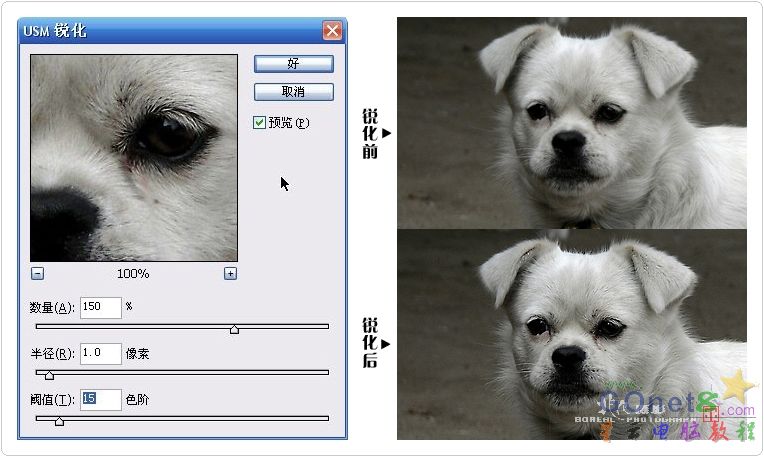
Task: Click the 数量 (Amount) slider handle
Action: coord(234,329)
